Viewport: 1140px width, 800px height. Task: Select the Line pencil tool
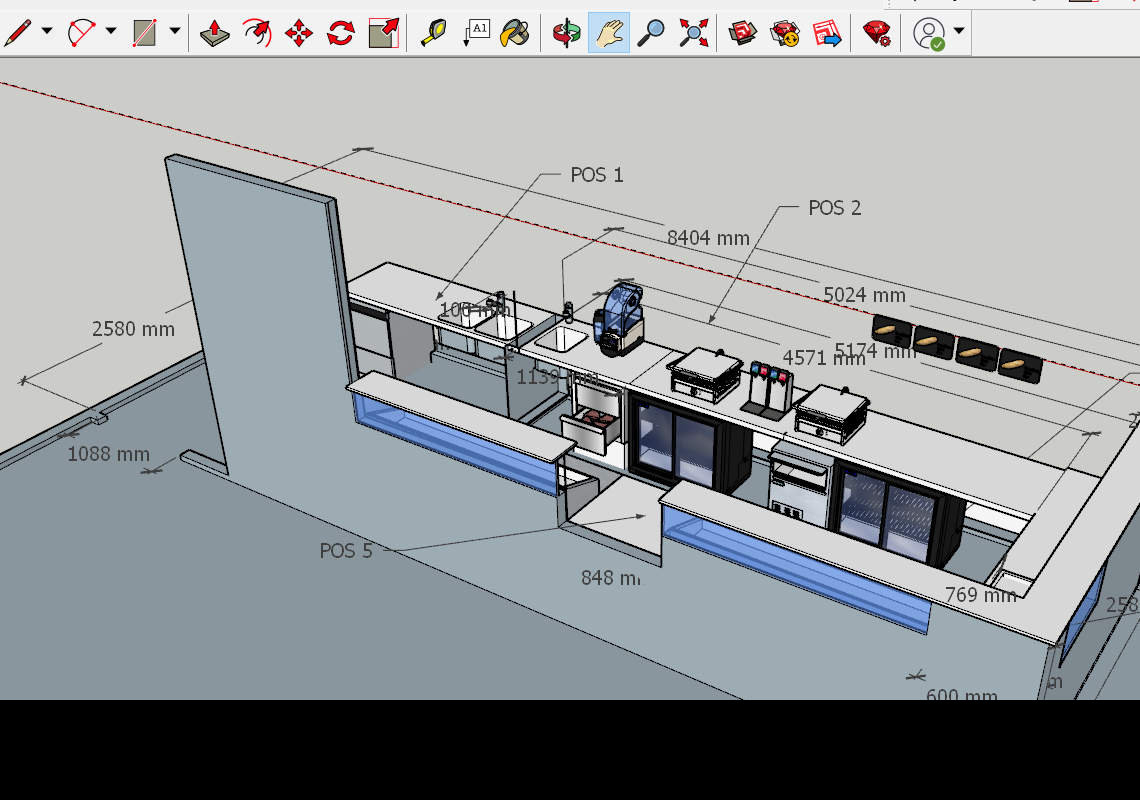coord(17,32)
